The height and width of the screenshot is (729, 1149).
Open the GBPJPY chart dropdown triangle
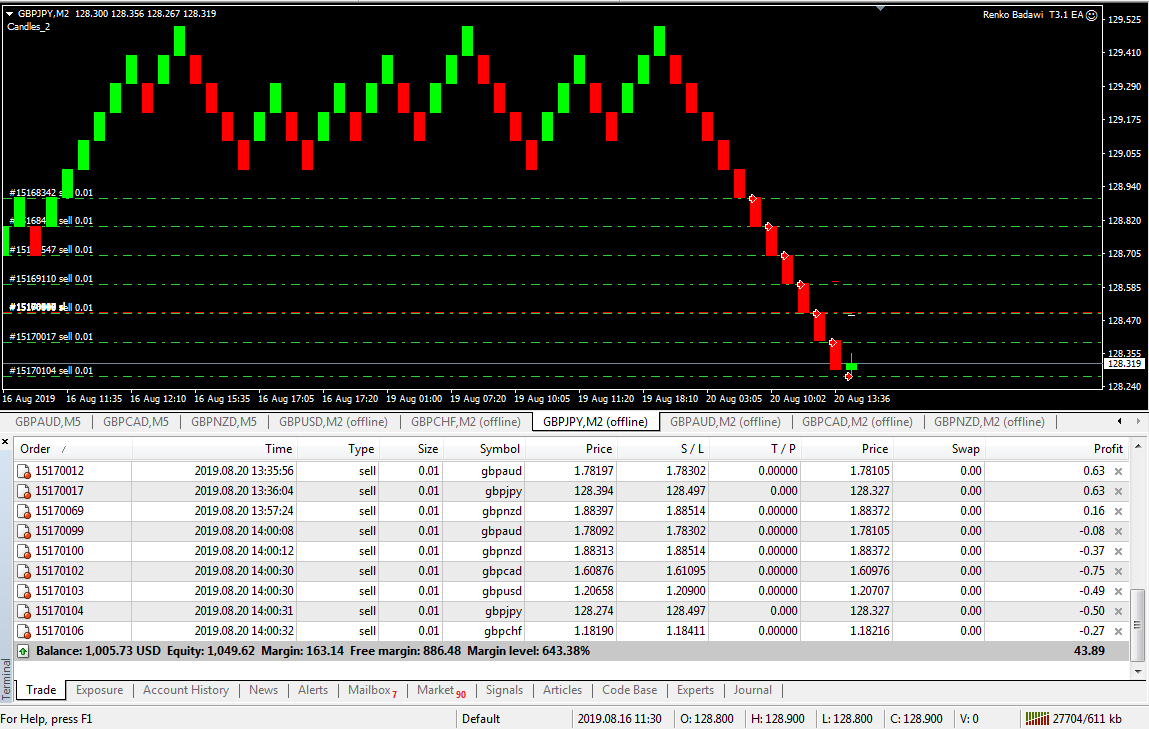click(x=10, y=14)
